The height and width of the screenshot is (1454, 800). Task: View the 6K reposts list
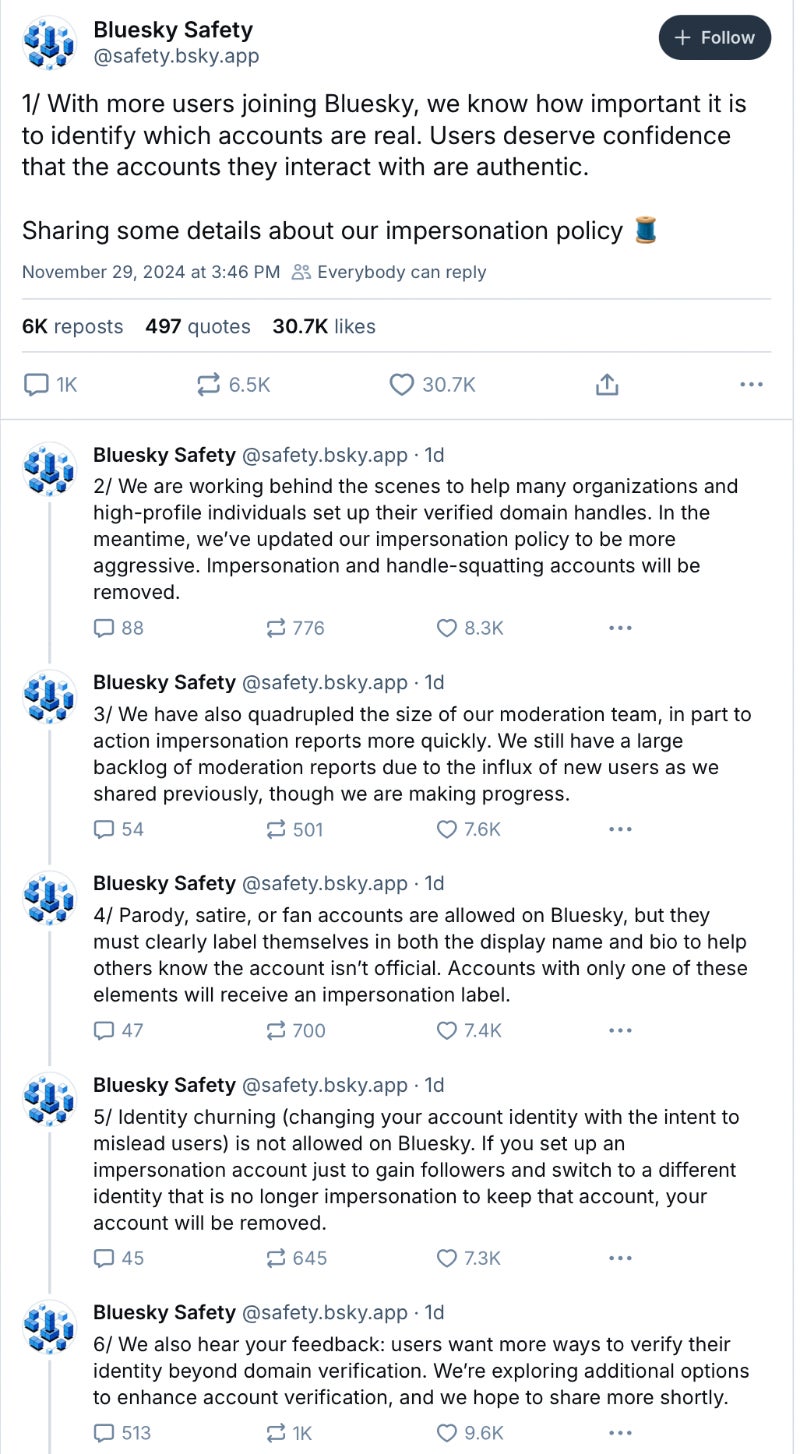click(72, 326)
